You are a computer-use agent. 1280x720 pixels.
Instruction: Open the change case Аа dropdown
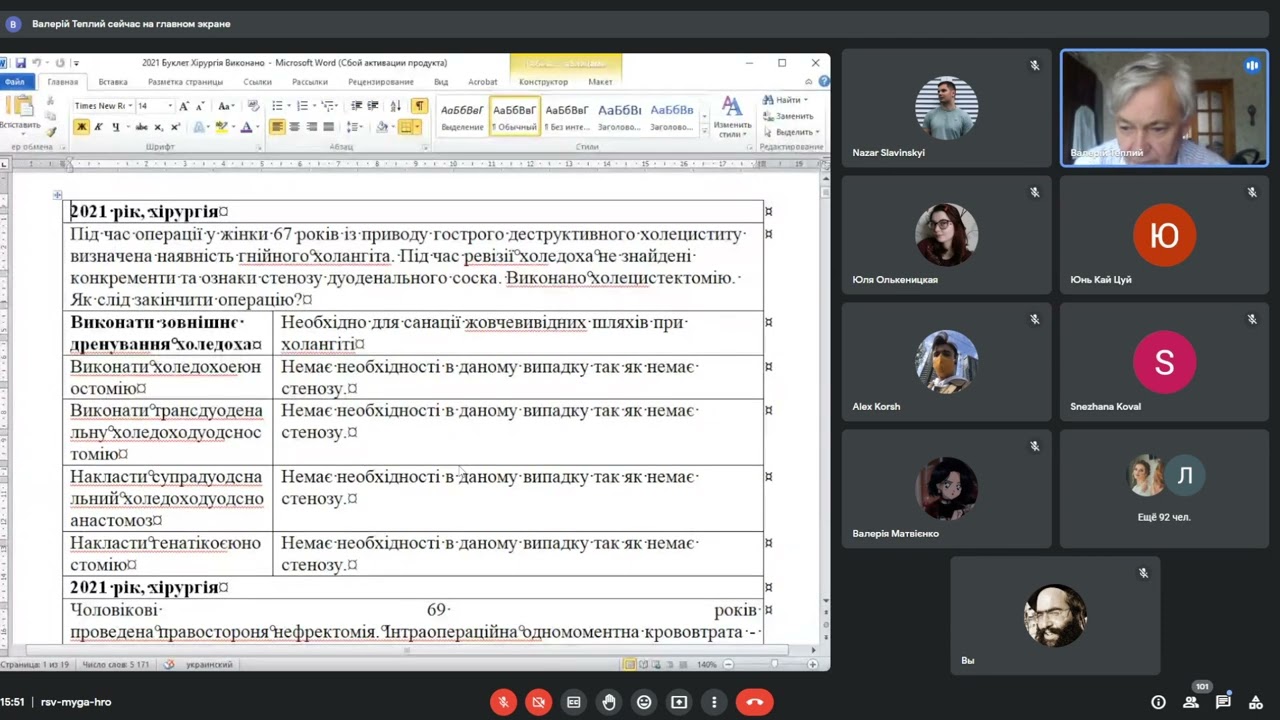click(x=226, y=106)
